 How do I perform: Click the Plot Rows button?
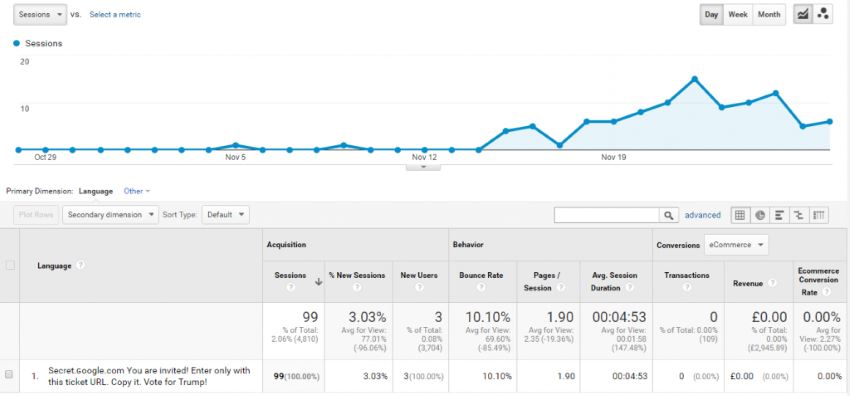[x=36, y=215]
